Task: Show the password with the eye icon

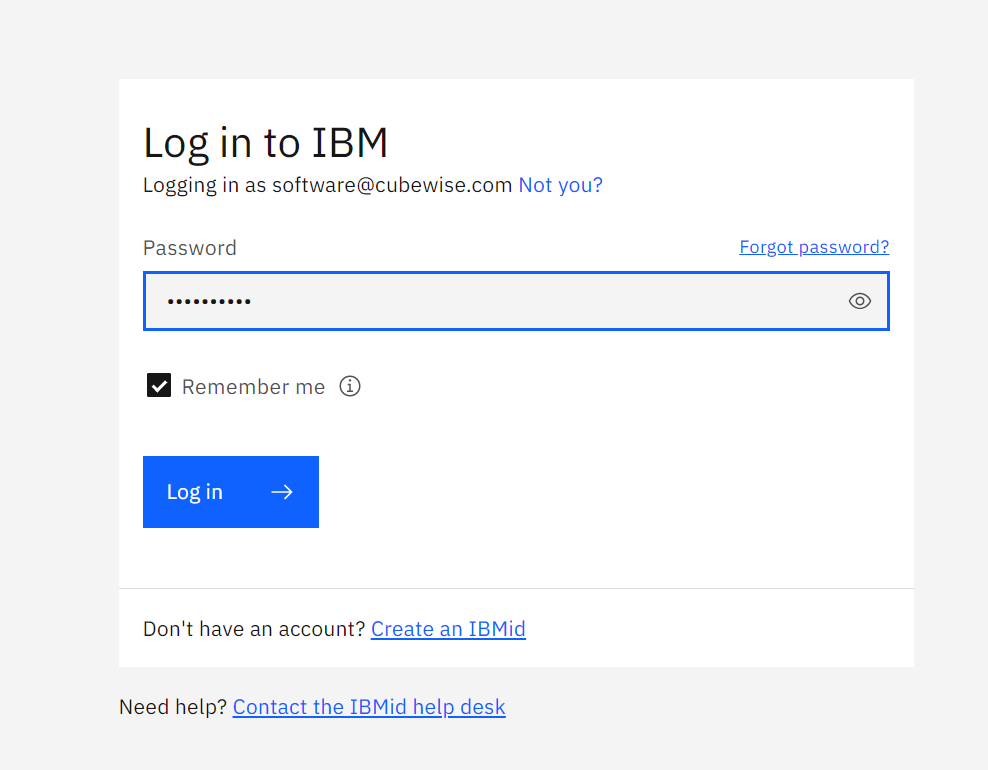Action: (x=859, y=301)
